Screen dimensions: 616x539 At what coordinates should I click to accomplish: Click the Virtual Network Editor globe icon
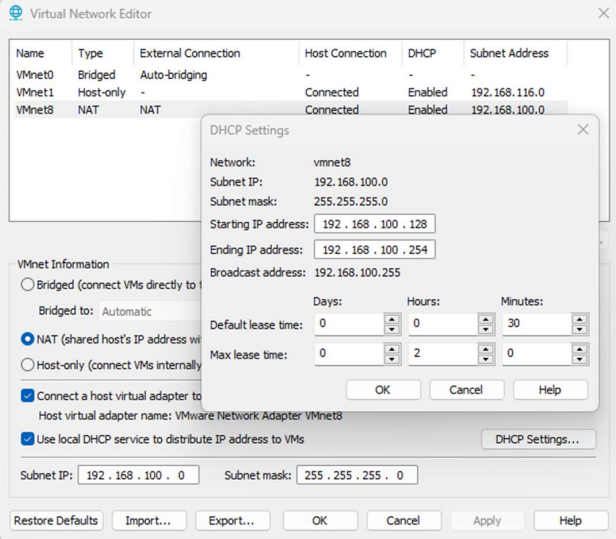point(15,14)
